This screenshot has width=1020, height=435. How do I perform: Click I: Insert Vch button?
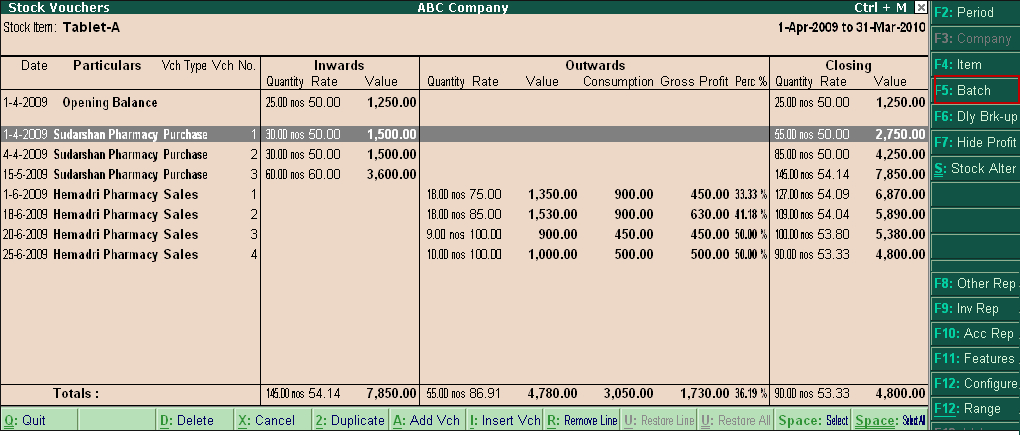click(505, 420)
